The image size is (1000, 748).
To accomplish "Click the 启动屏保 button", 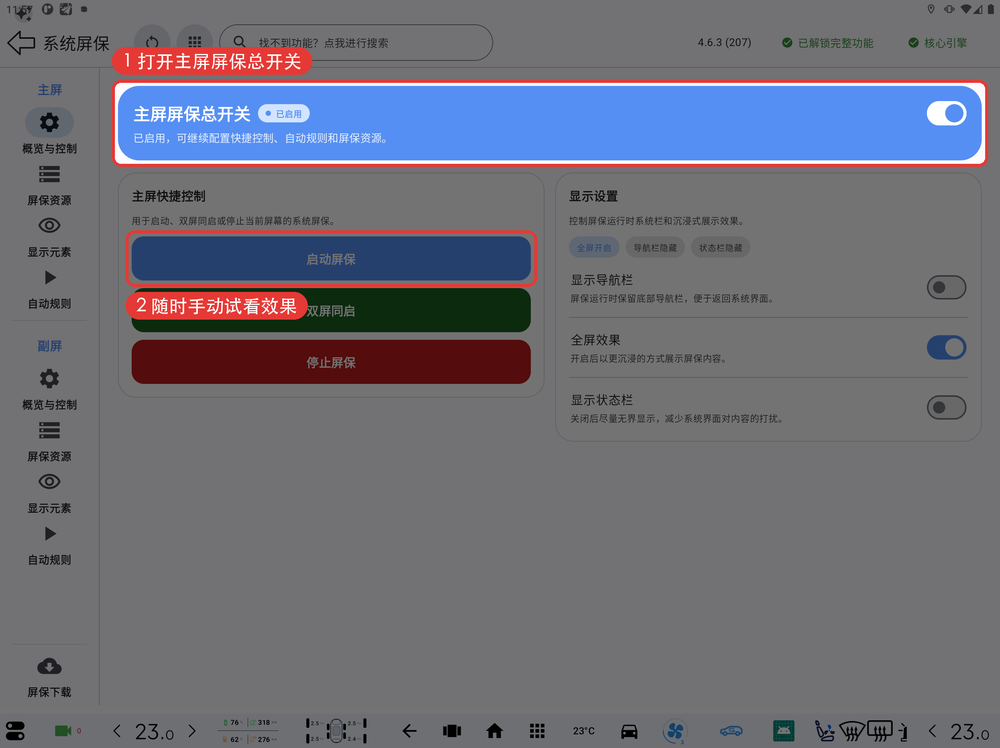I will point(331,259).
